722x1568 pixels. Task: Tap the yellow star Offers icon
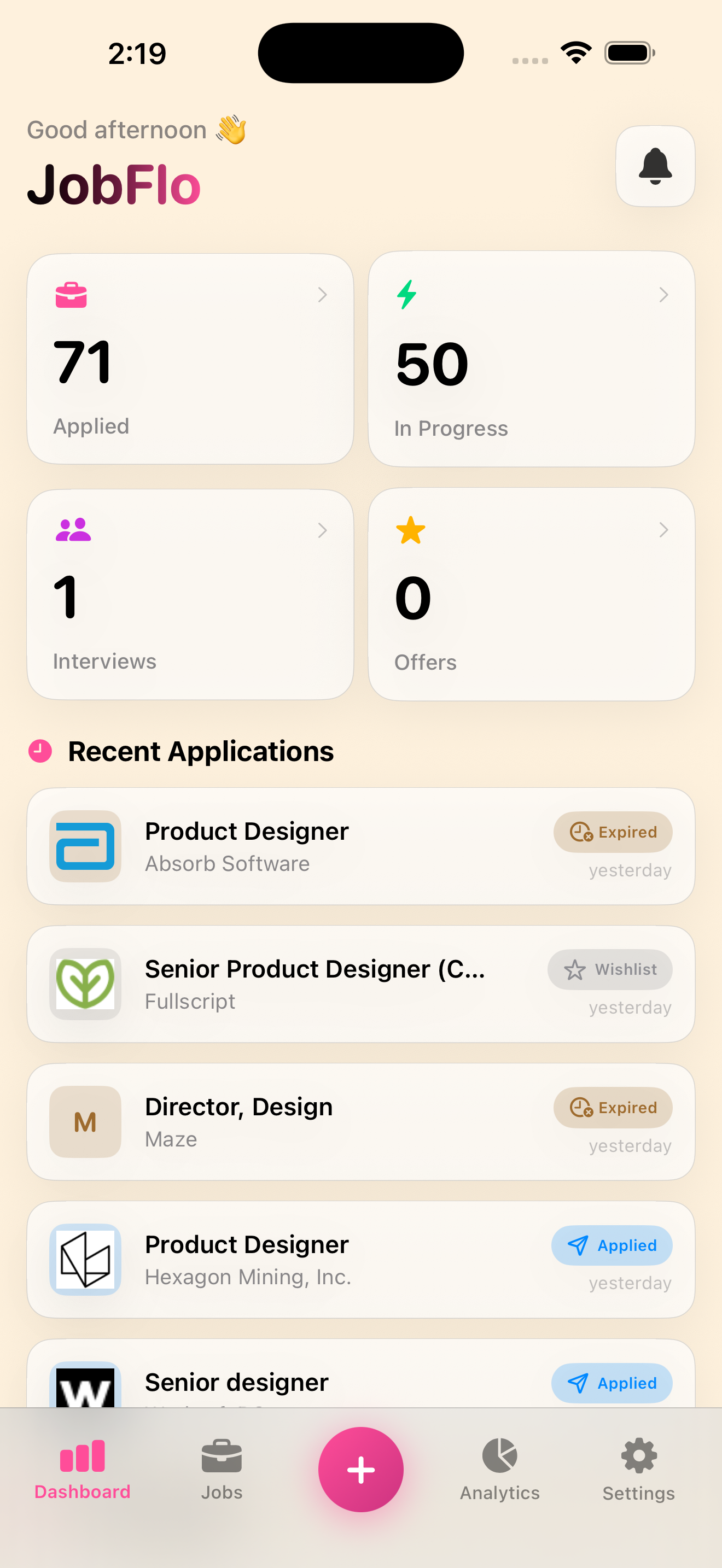click(411, 530)
